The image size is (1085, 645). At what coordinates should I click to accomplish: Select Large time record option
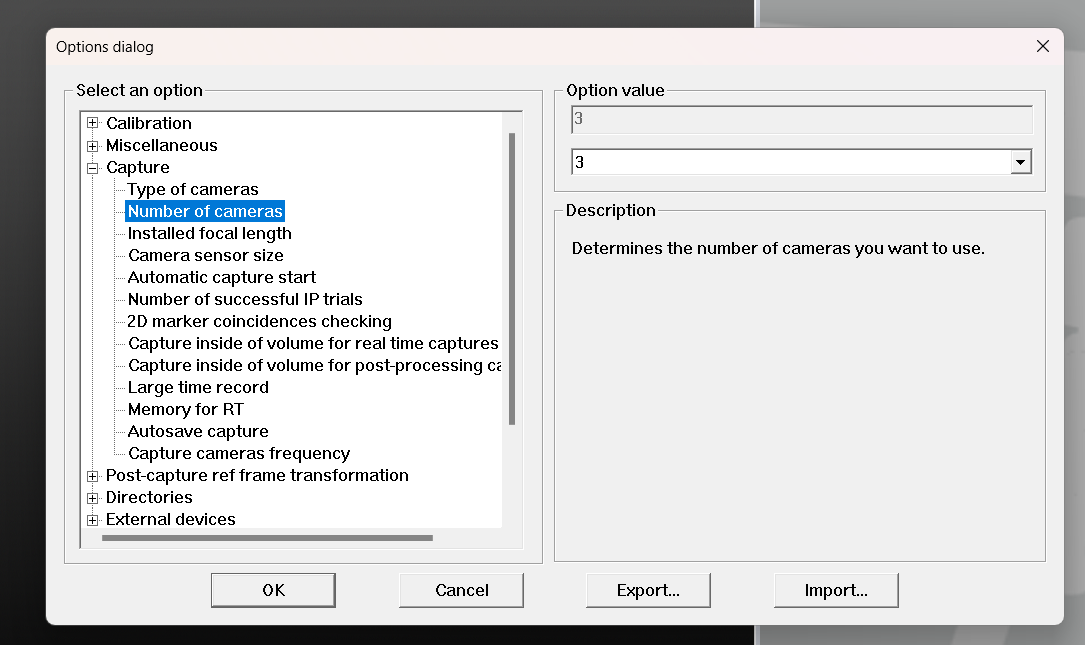pyautogui.click(x=198, y=388)
